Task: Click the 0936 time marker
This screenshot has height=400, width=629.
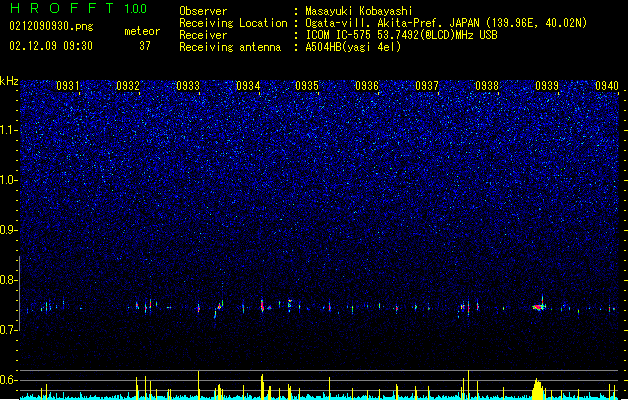Action: coord(367,85)
